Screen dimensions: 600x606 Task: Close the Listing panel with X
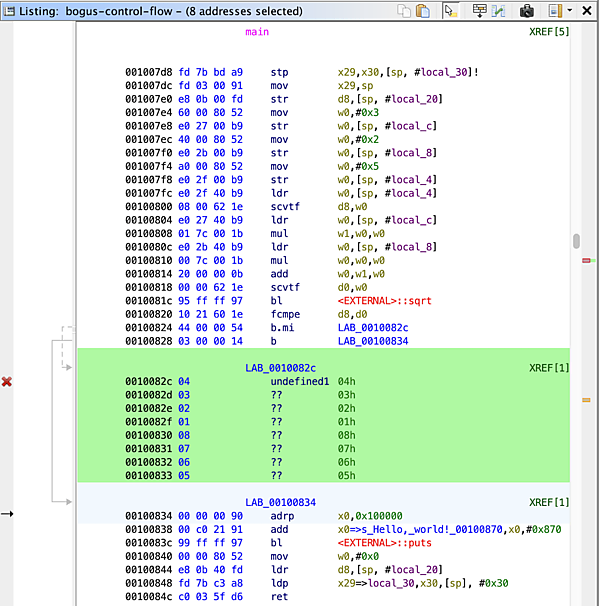(587, 10)
